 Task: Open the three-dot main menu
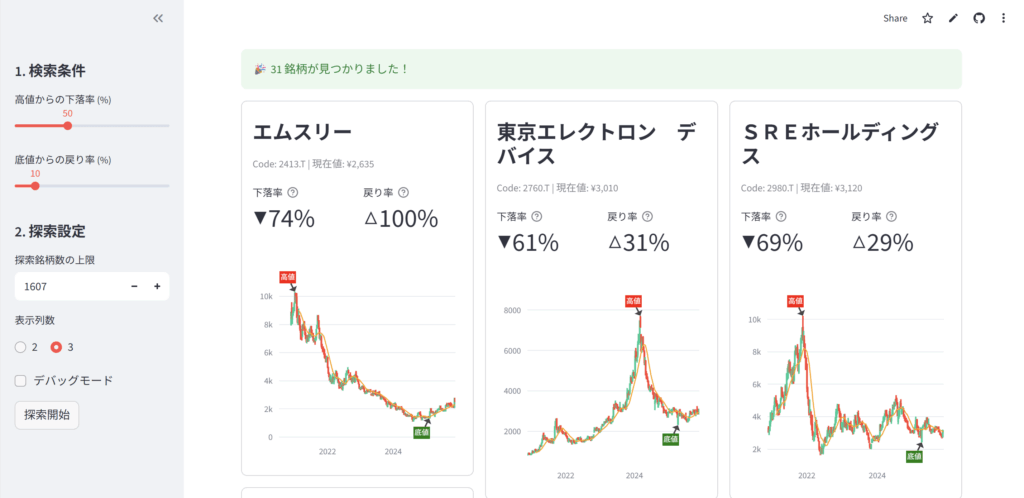[x=1003, y=18]
